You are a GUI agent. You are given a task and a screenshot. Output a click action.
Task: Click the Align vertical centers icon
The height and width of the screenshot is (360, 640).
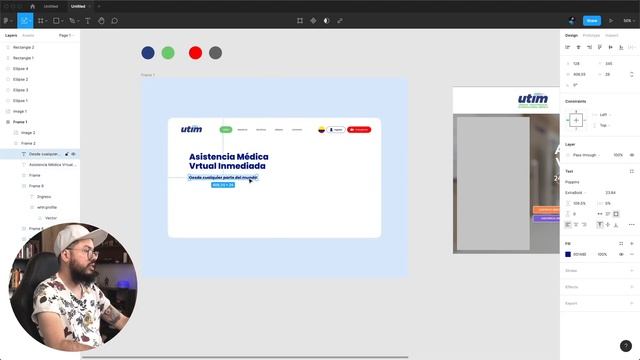click(x=611, y=47)
